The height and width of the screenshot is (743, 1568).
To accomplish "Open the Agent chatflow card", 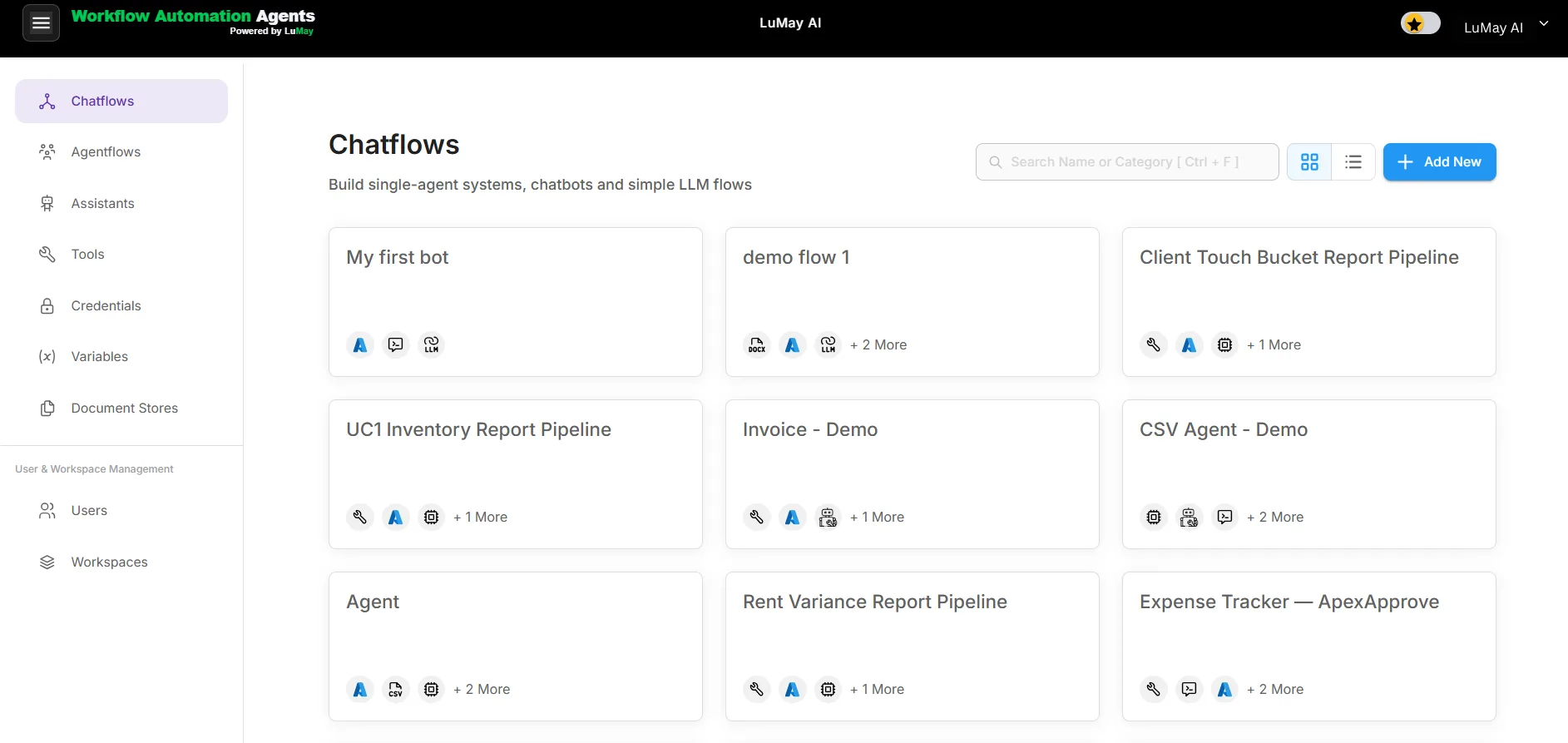I will tap(516, 646).
